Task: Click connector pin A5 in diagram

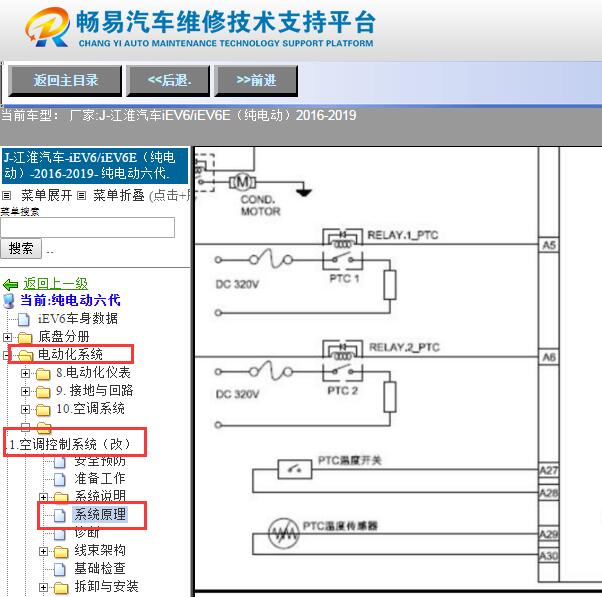Action: [549, 245]
